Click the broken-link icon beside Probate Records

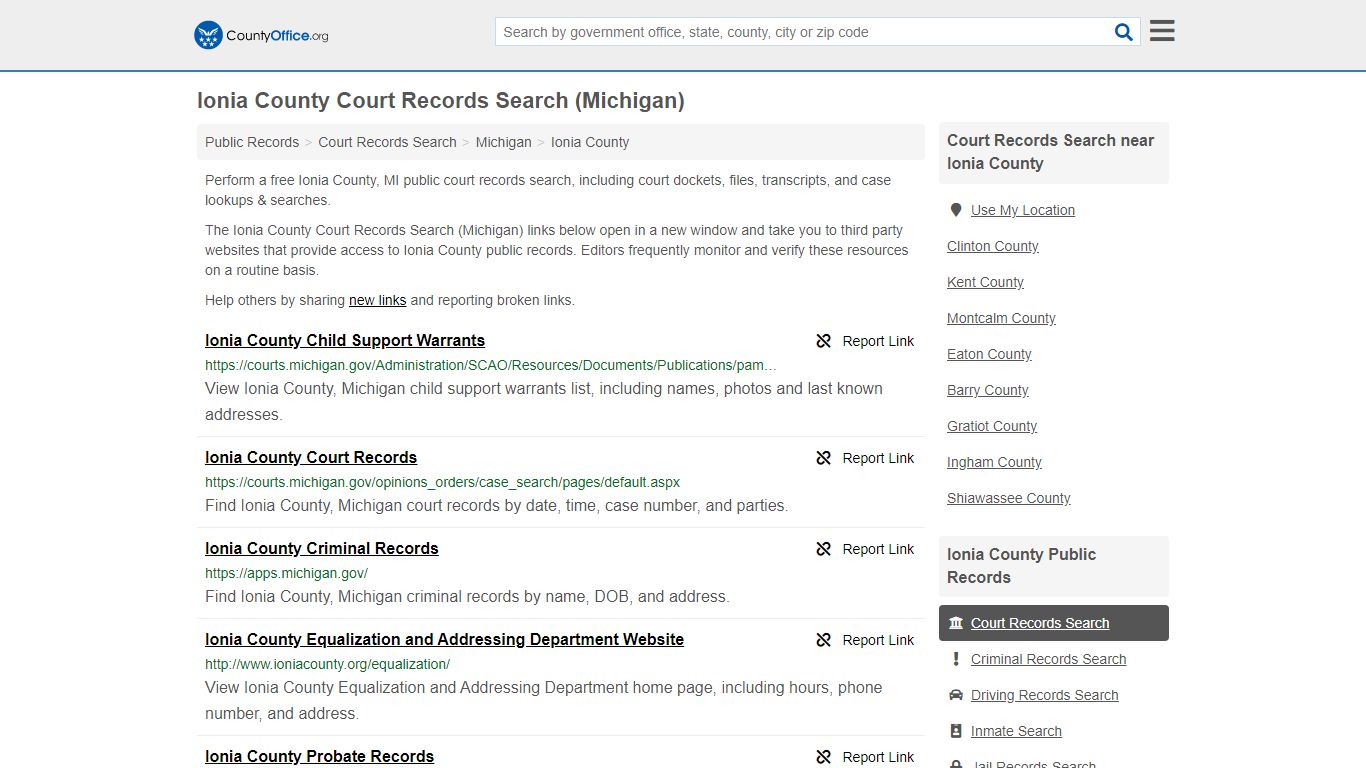[x=824, y=757]
